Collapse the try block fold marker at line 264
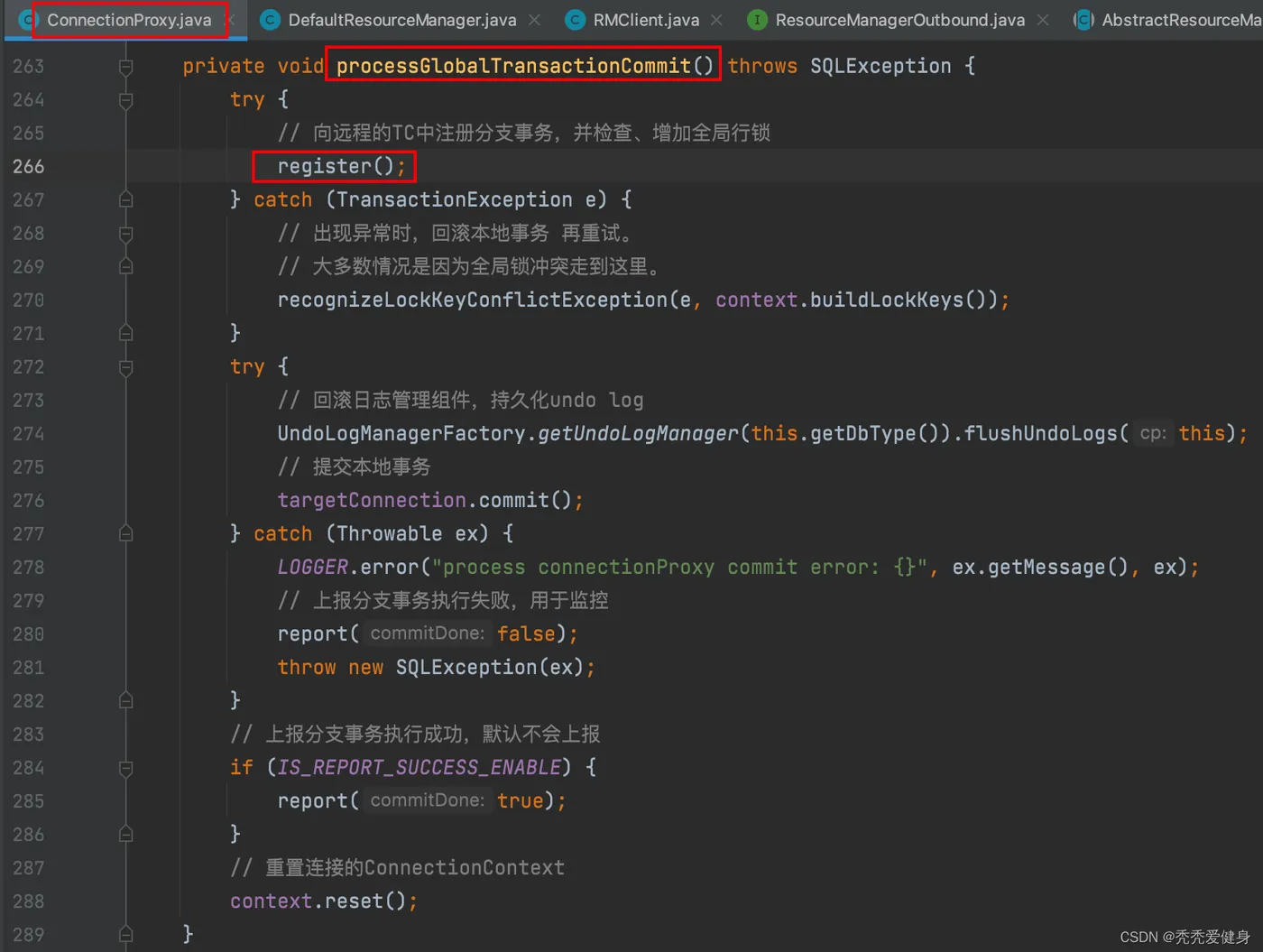This screenshot has height=952, width=1263. 126,100
